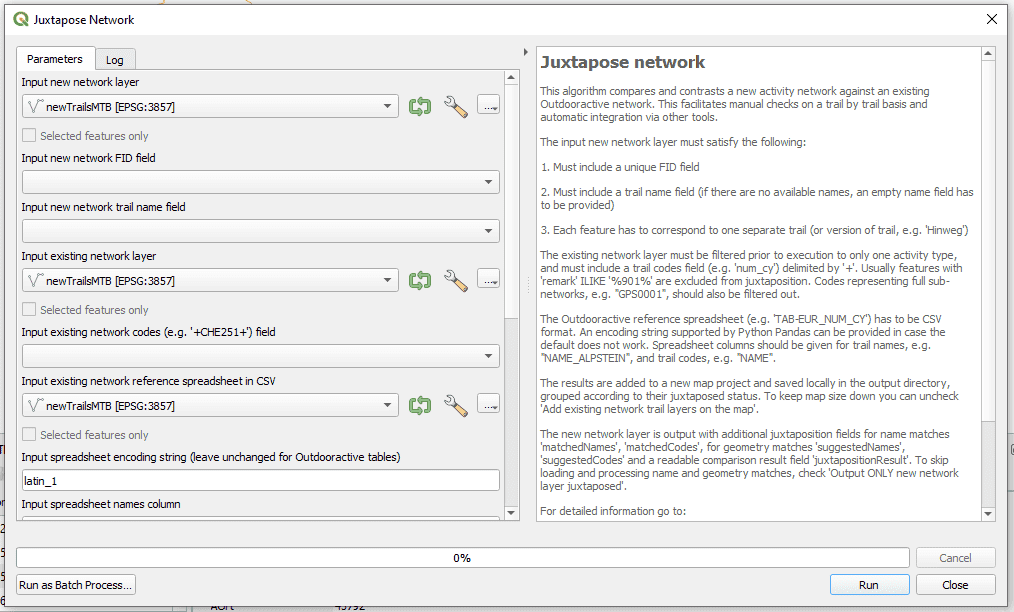The height and width of the screenshot is (612, 1014).
Task: Click the 0% progress bar
Action: pos(462,558)
